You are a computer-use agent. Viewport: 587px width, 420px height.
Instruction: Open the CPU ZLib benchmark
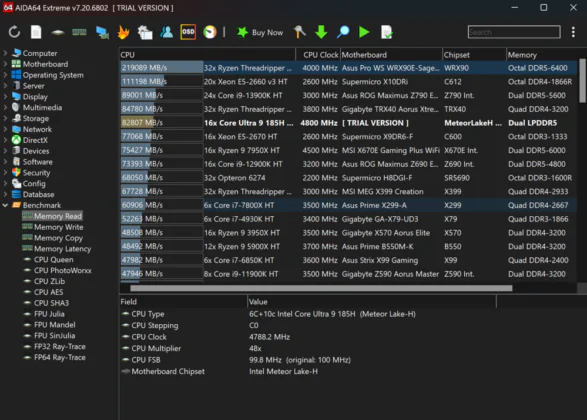49,281
